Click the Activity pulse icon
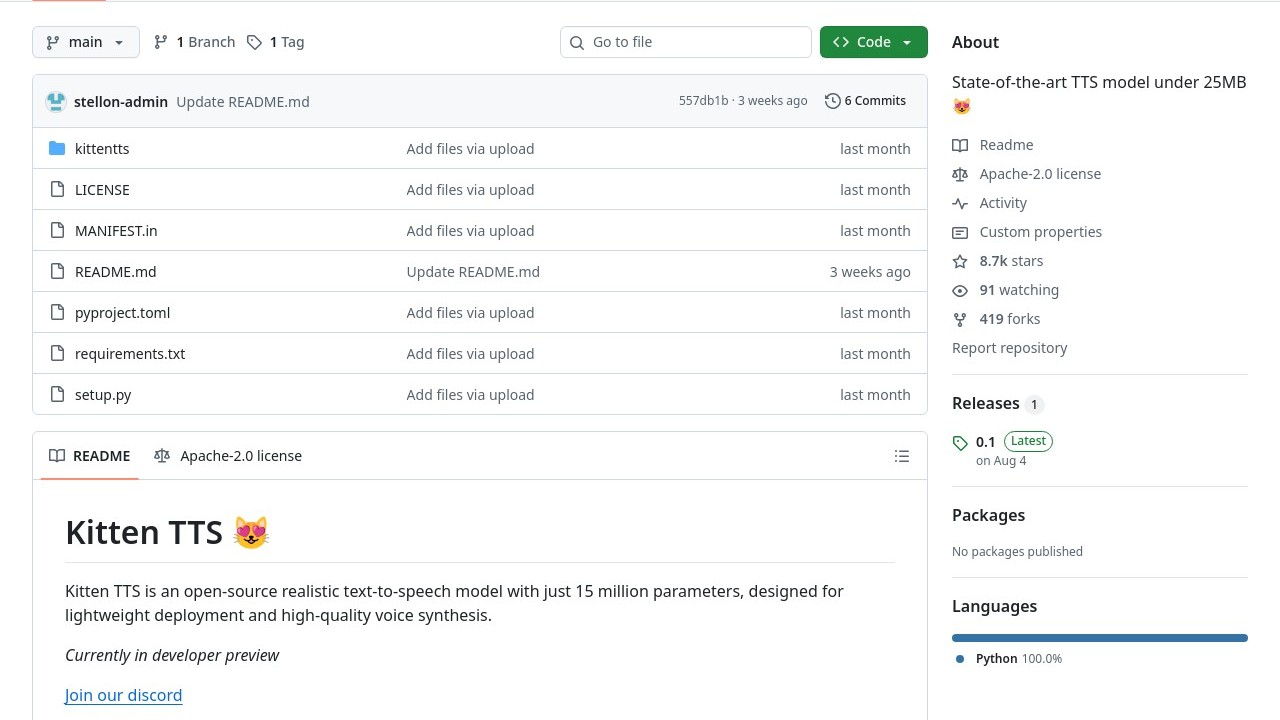Viewport: 1280px width, 720px height. tap(960, 203)
